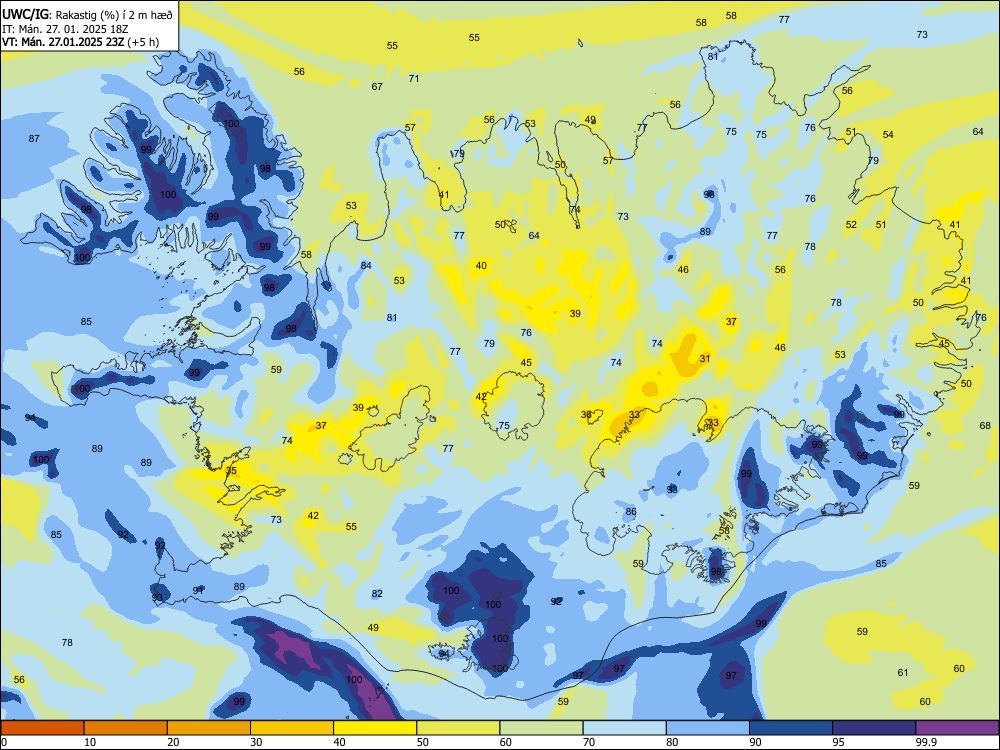Click the dark orange 0–10 legend color segment
This screenshot has height=750, width=1000.
click(42, 728)
